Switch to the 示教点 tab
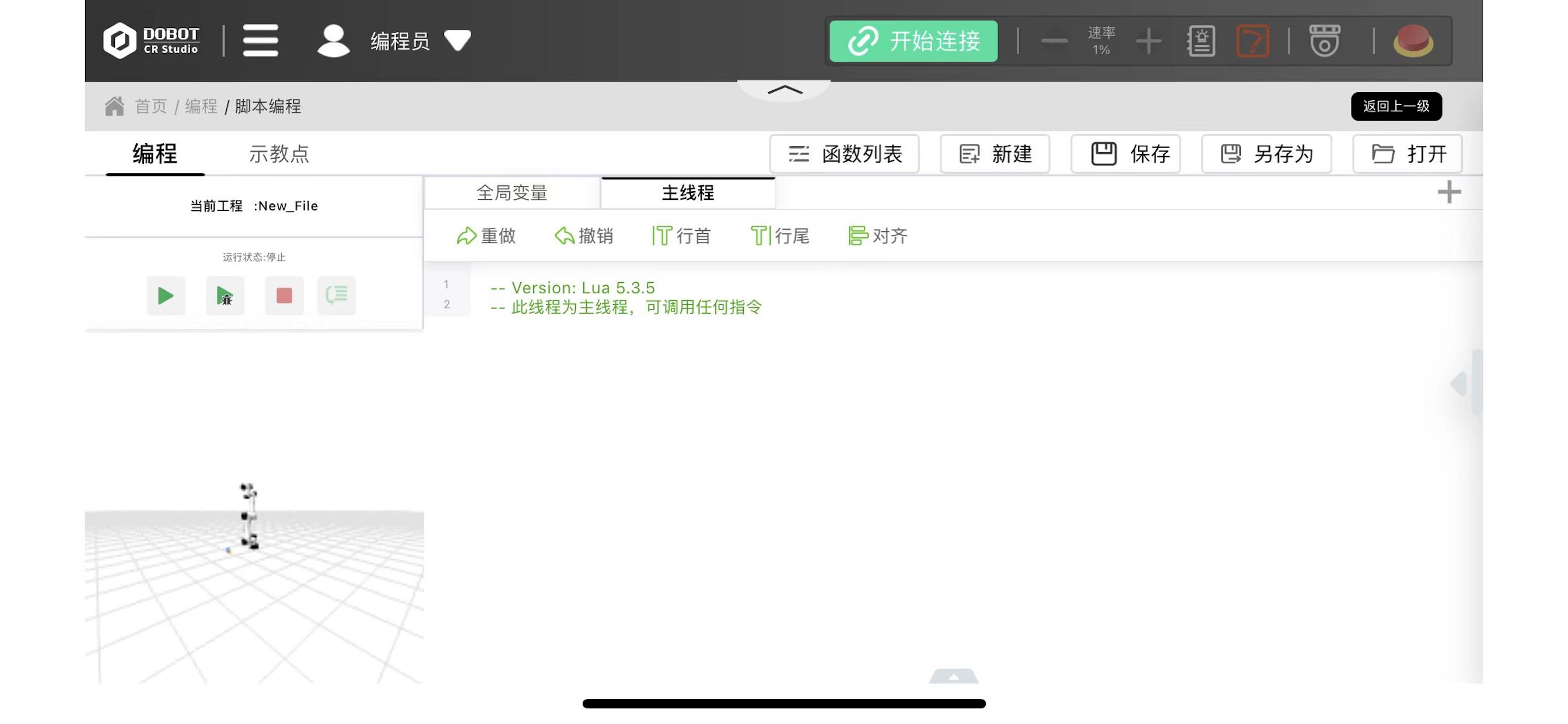 (x=279, y=153)
